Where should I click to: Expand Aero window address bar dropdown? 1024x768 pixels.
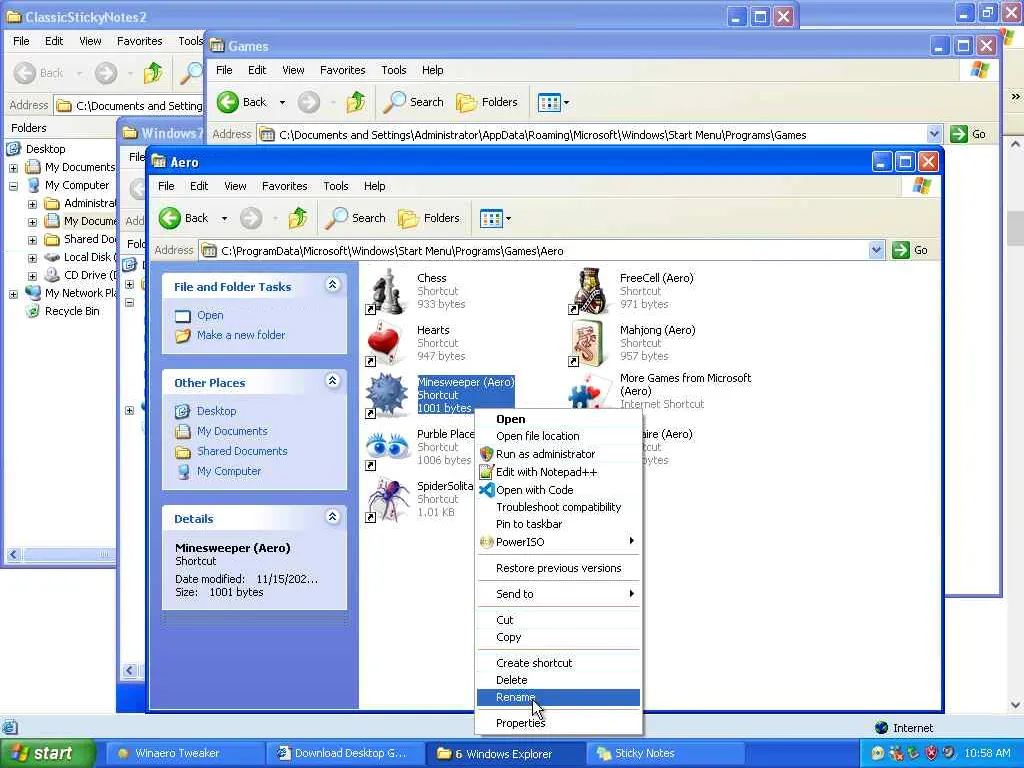[x=876, y=250]
